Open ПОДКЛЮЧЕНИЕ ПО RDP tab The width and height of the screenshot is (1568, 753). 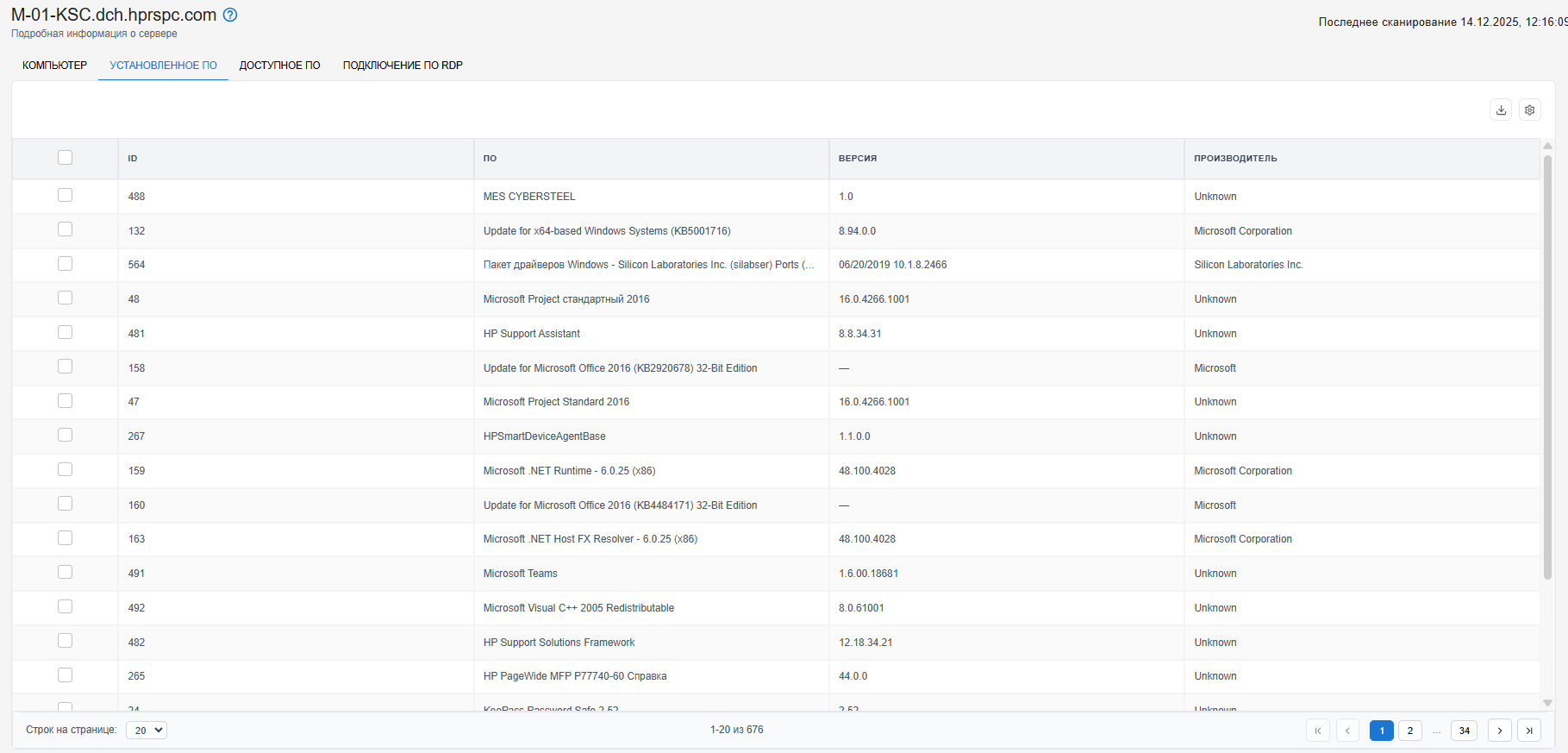(403, 66)
